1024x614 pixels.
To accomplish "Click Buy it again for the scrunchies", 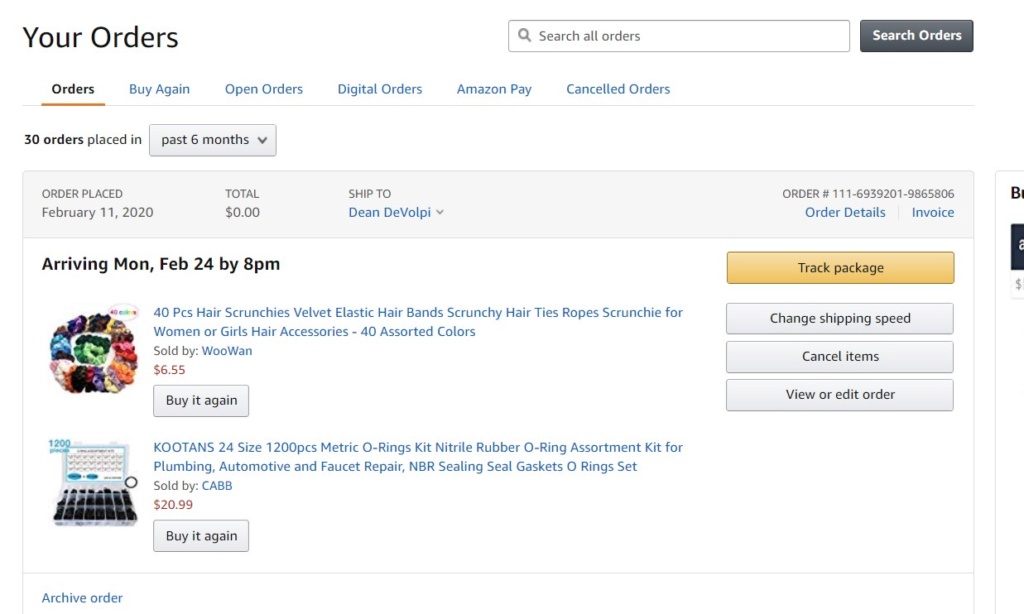I will (201, 400).
